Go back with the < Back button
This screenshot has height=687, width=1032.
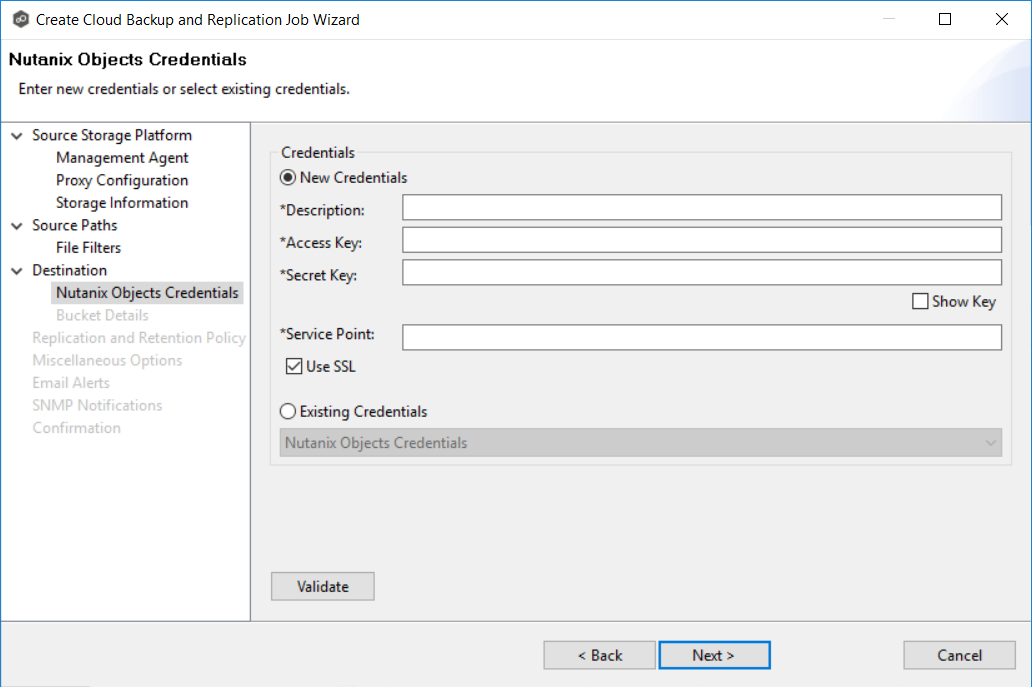[600, 655]
